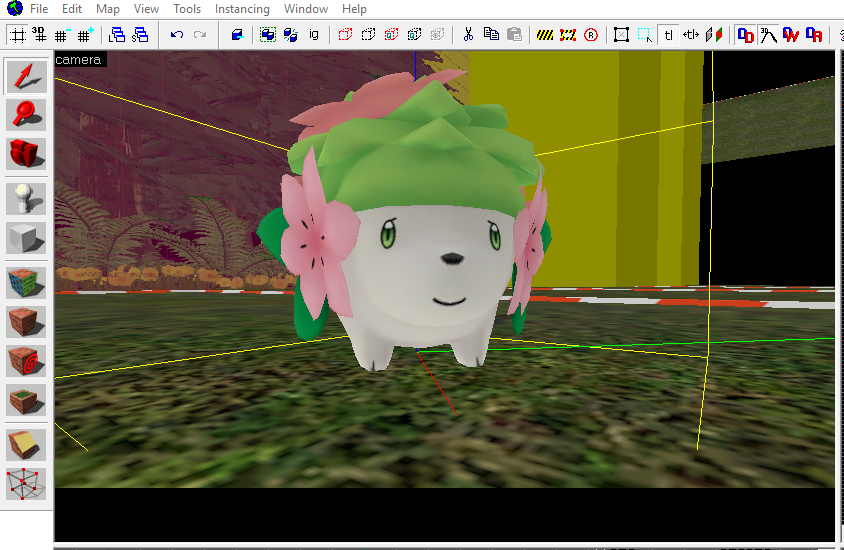Increase grid size with plus grid icon
Image resolution: width=844 pixels, height=550 pixels.
pyautogui.click(x=85, y=35)
